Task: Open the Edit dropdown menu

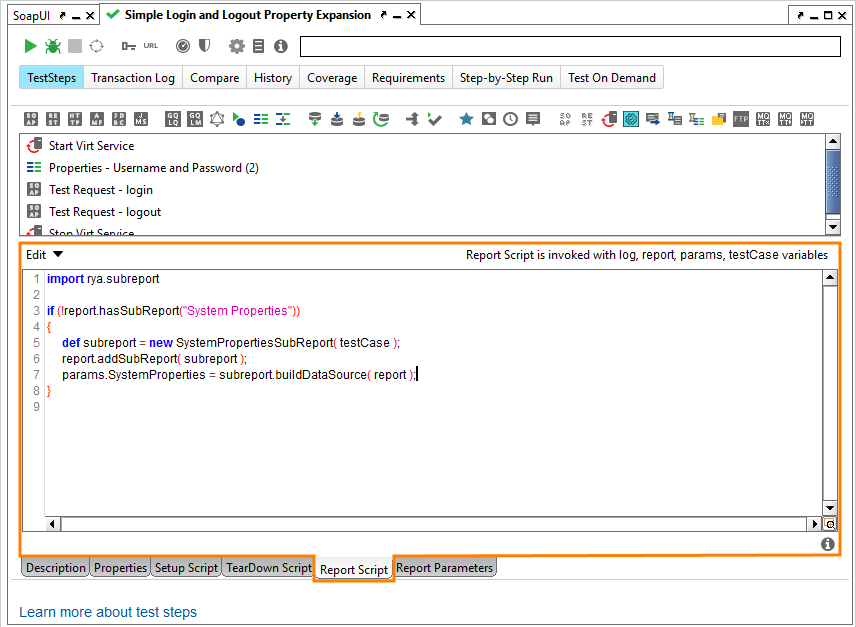Action: point(44,255)
